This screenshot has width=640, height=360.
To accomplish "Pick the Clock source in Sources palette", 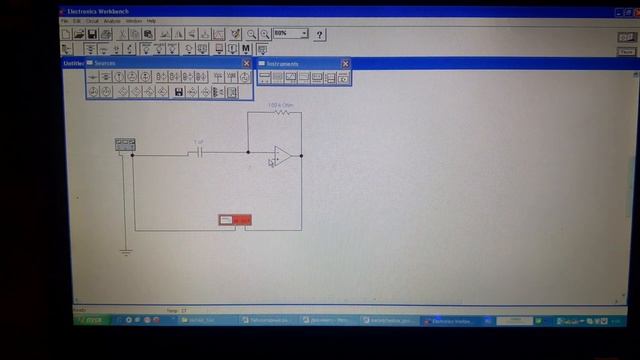I will pyautogui.click(x=244, y=77).
